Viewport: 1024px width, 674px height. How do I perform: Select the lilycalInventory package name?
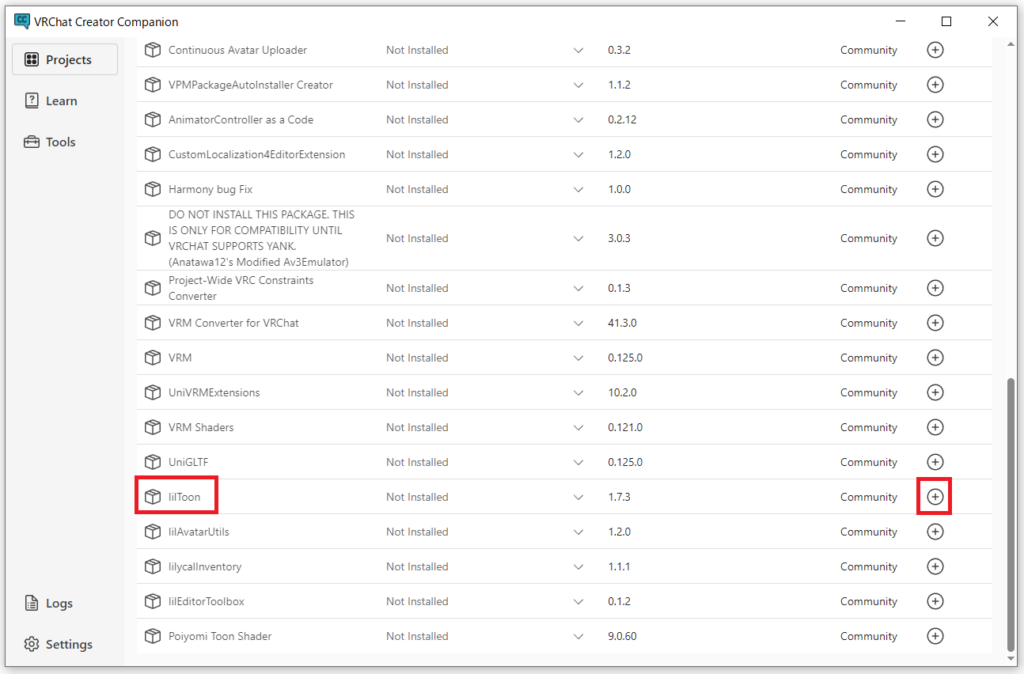click(204, 566)
